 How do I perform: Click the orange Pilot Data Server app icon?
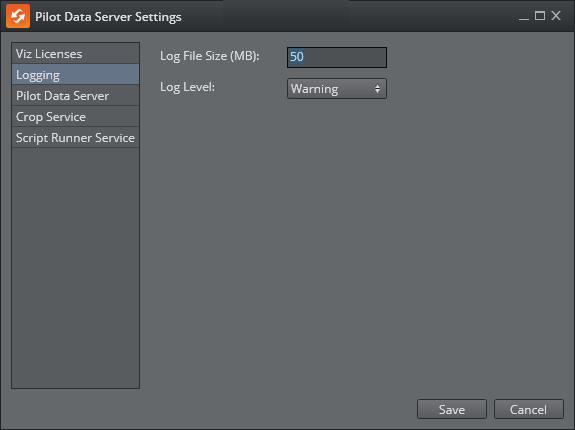tap(18, 16)
